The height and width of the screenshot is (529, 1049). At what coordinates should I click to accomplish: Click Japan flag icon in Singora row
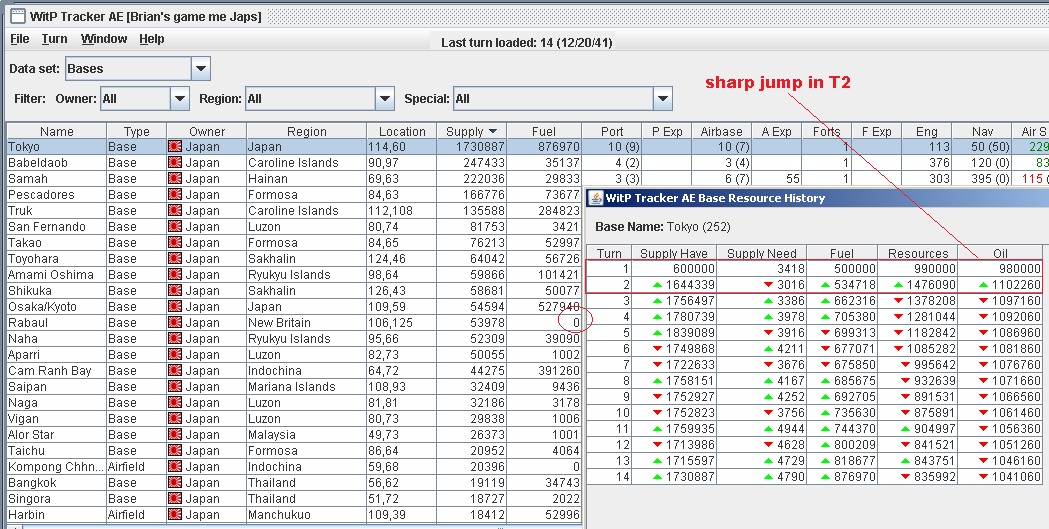[175, 499]
